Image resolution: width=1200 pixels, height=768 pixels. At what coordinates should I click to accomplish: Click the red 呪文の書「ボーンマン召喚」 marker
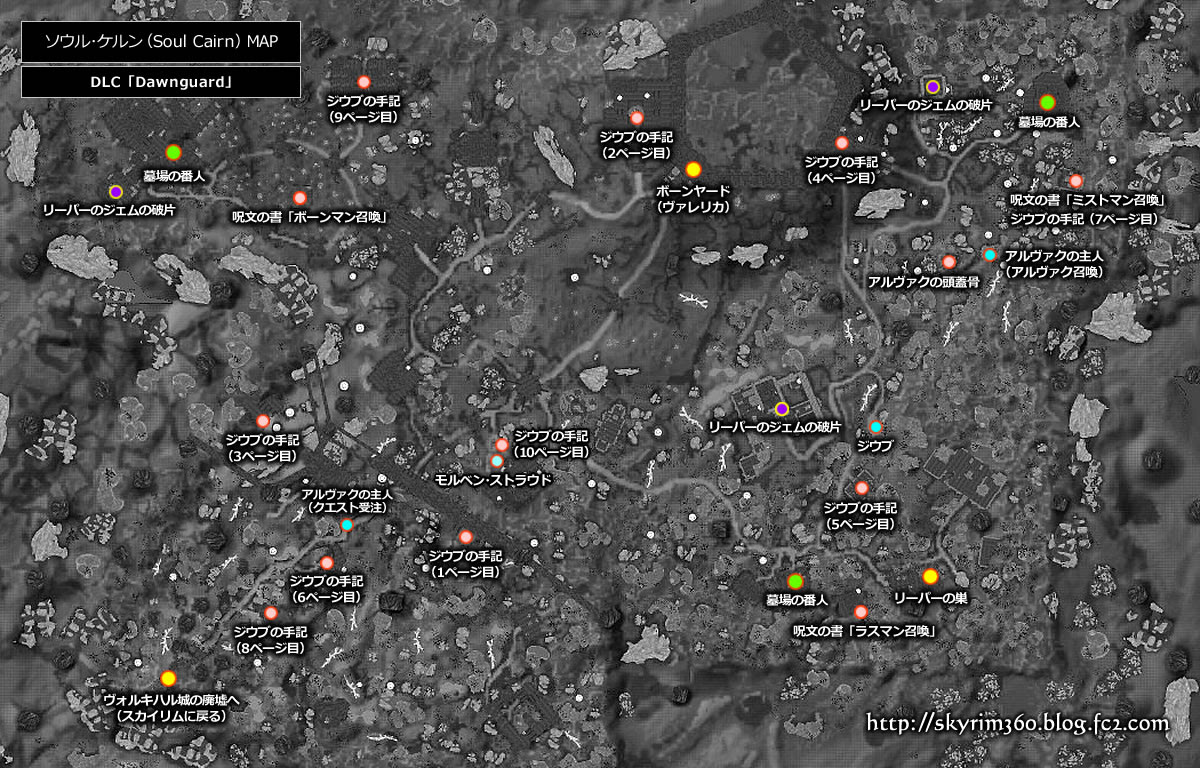point(299,198)
